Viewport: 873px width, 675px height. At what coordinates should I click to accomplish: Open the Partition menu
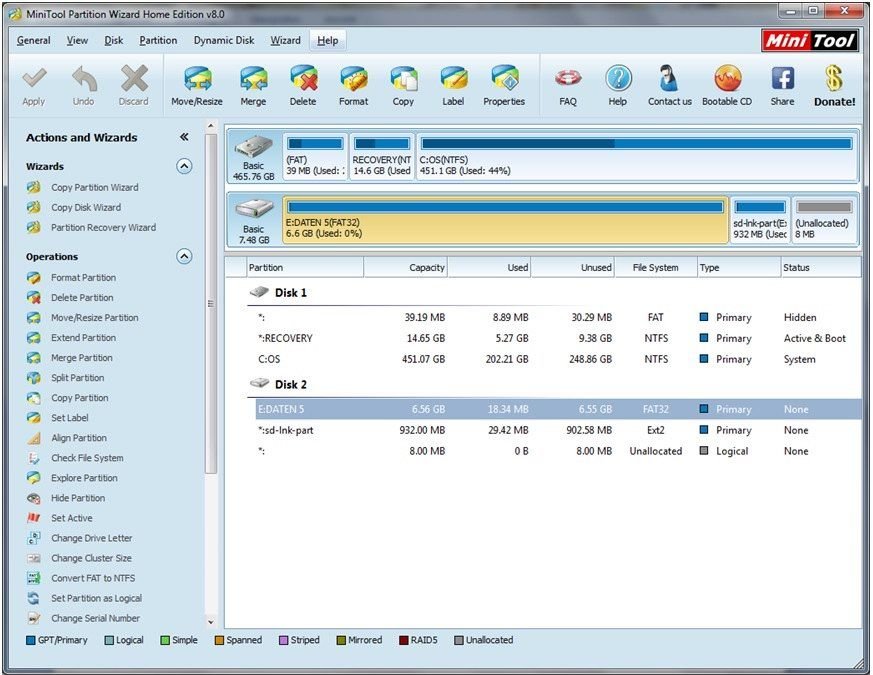coord(158,40)
